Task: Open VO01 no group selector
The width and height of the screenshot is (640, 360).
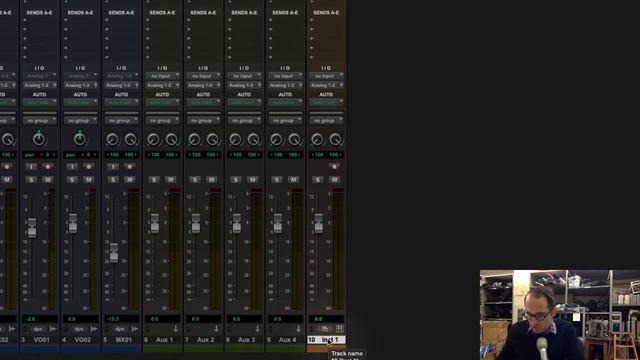Action: [x=39, y=121]
